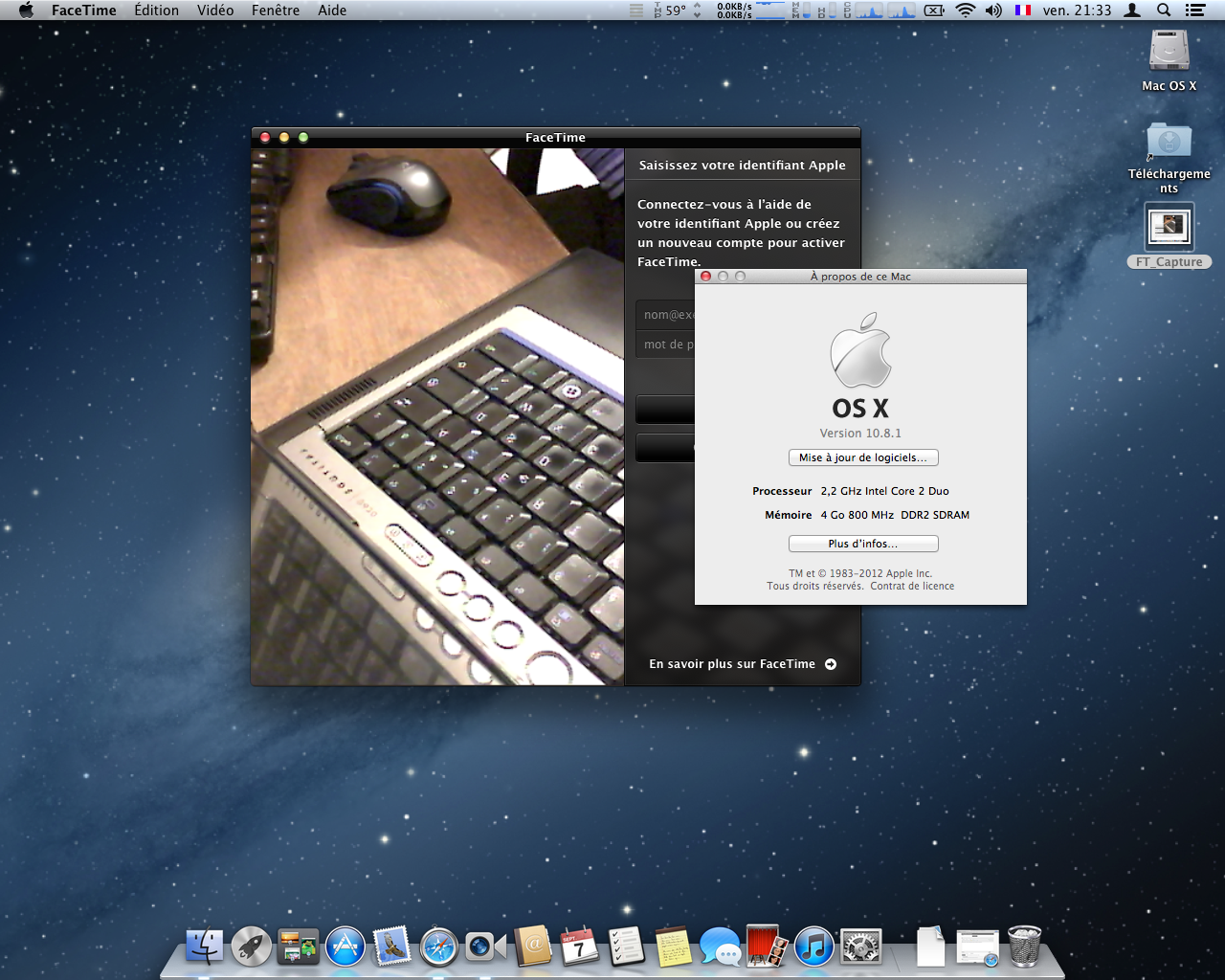Image resolution: width=1225 pixels, height=980 pixels.
Task: Expand the Wi-Fi status menu
Action: point(966,11)
